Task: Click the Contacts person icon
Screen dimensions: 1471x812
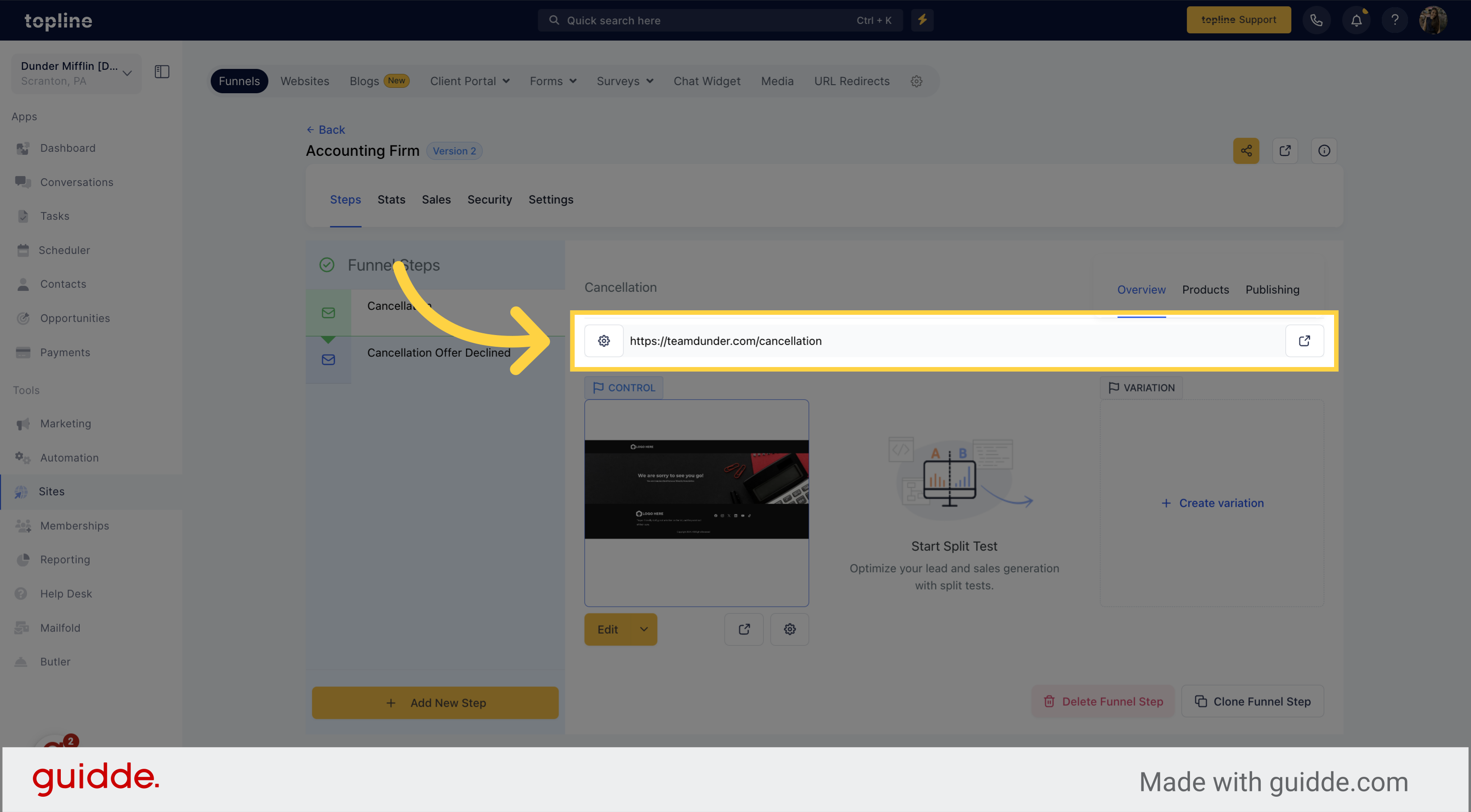Action: (23, 284)
